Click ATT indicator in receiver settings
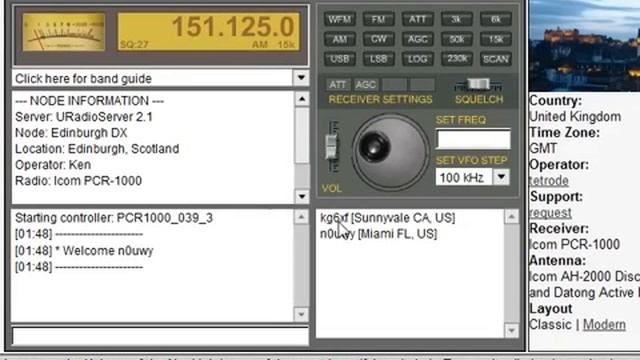The width and height of the screenshot is (640, 360). pos(338,85)
